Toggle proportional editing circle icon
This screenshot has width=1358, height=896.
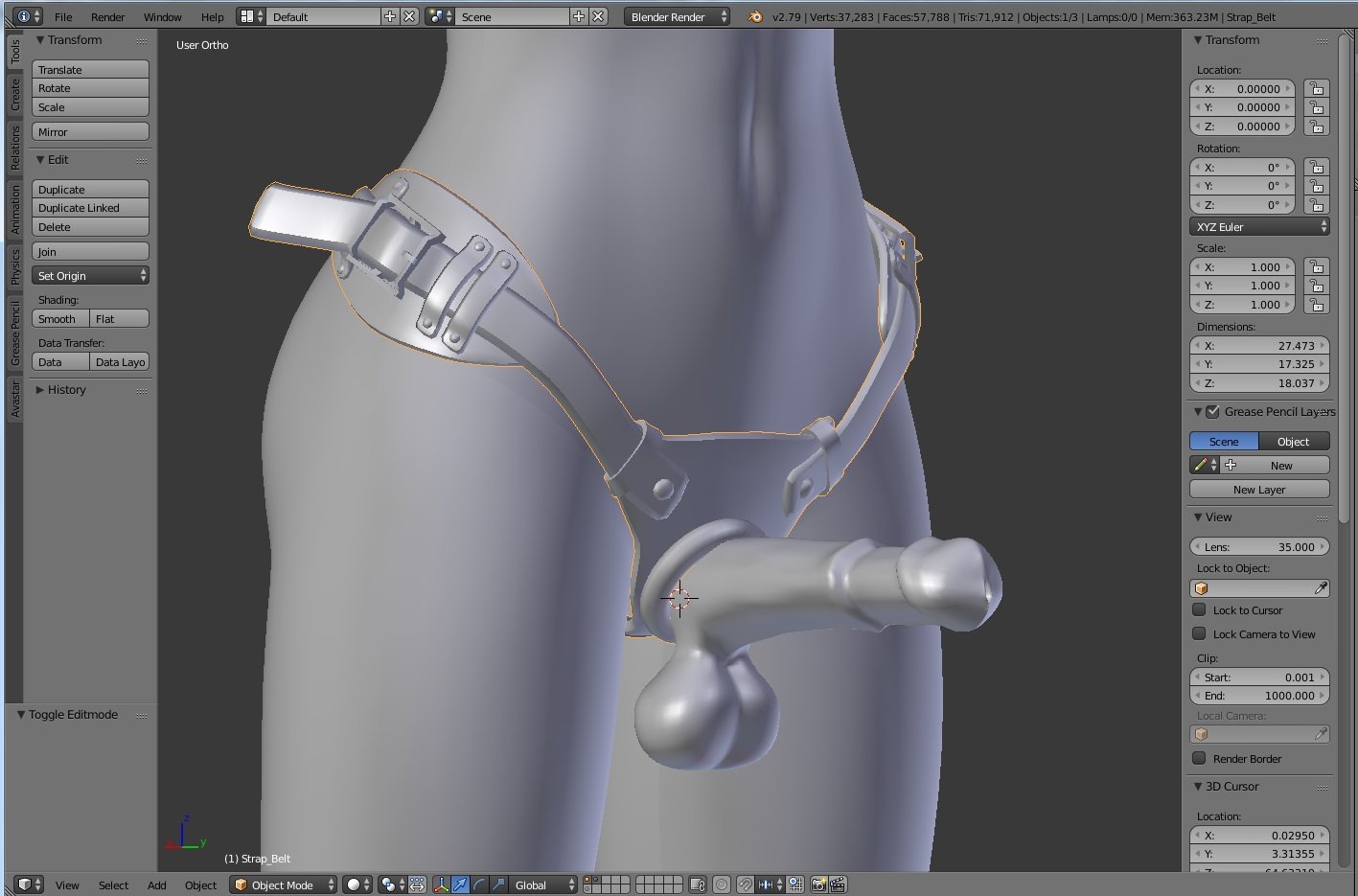click(722, 885)
